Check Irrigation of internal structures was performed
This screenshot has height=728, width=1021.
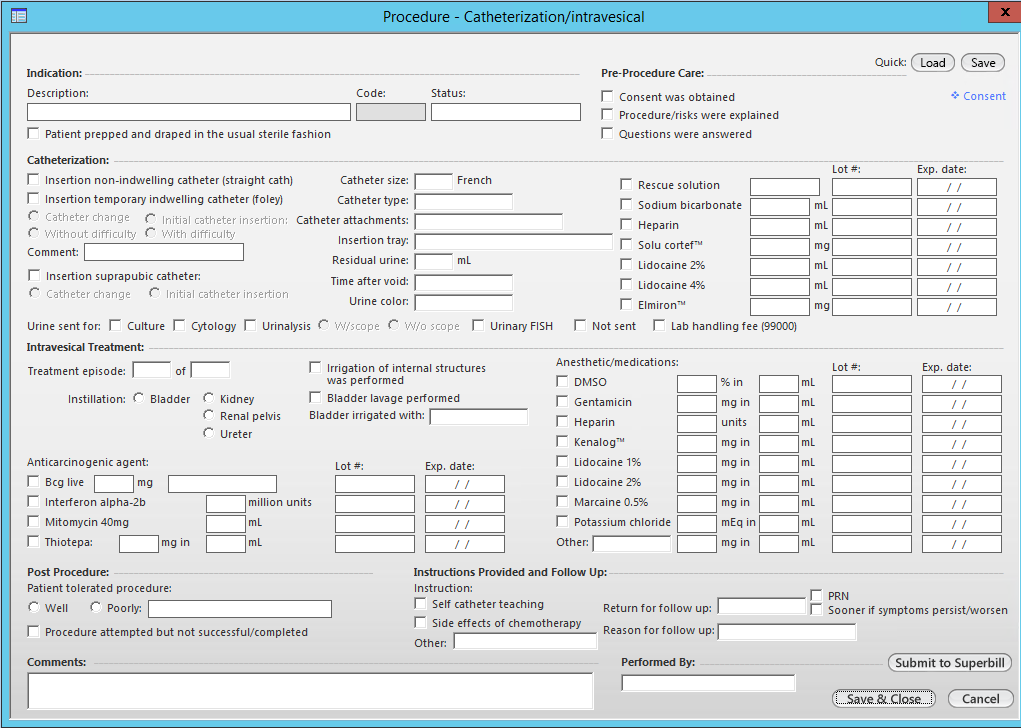click(315, 367)
